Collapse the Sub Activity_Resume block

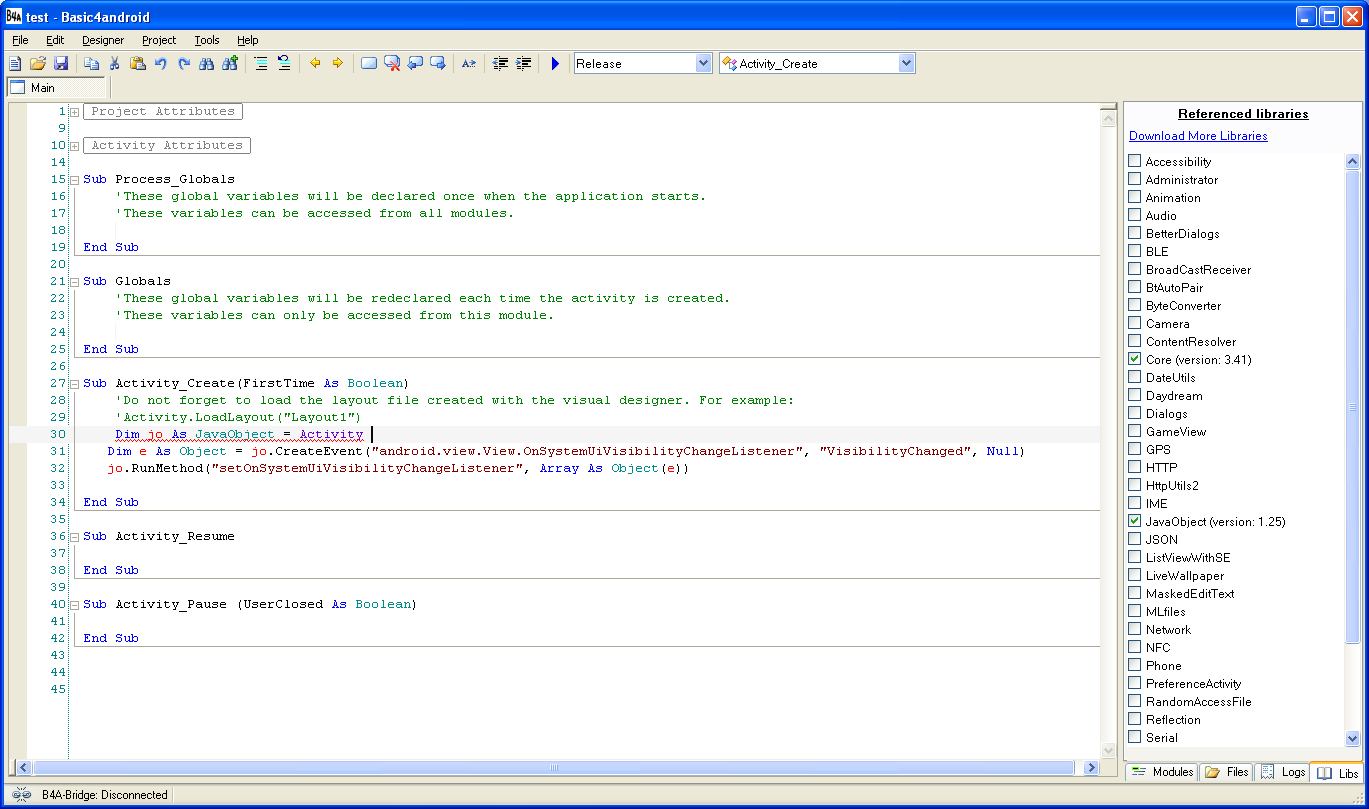75,537
